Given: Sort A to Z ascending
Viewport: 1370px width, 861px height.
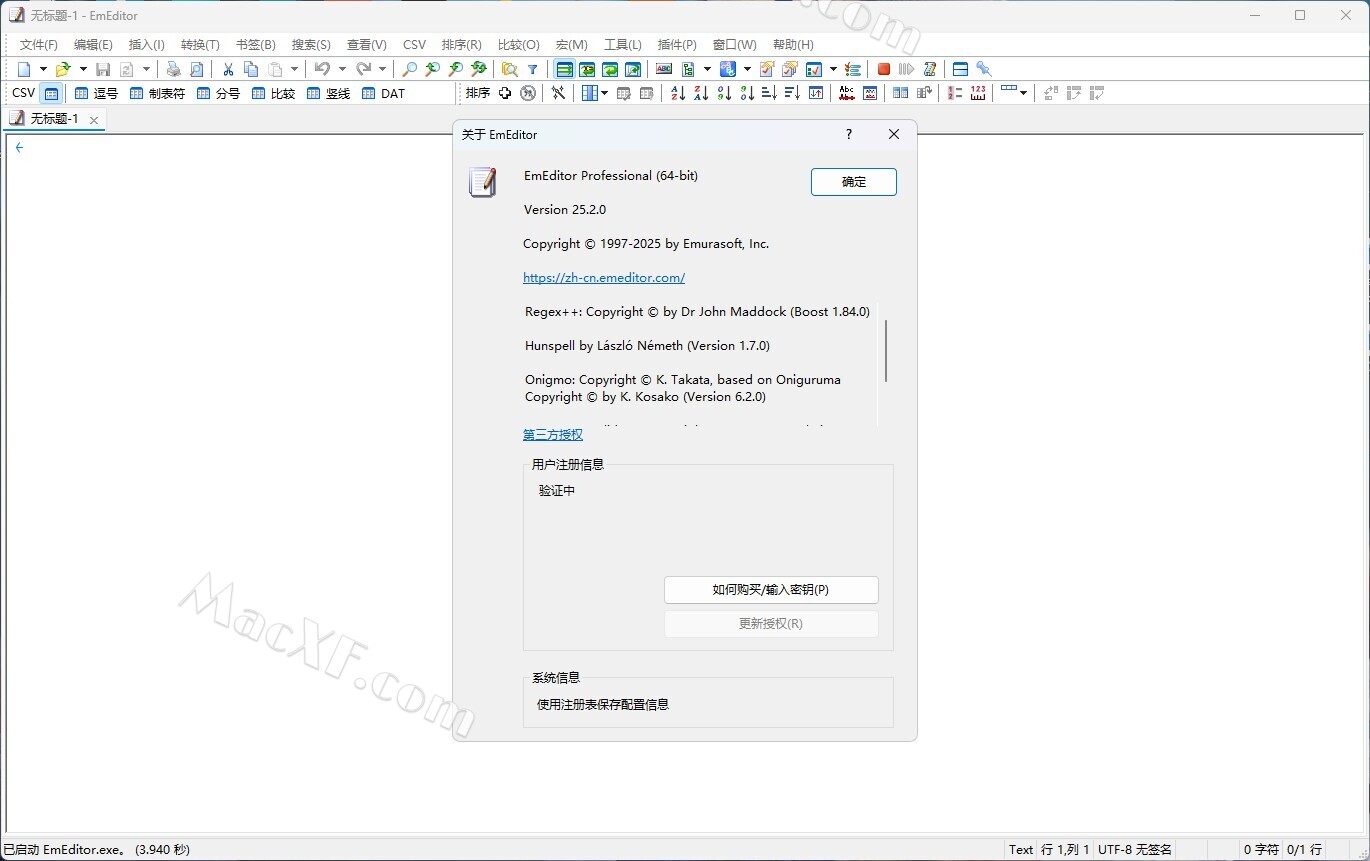Looking at the screenshot, I should pos(677,93).
